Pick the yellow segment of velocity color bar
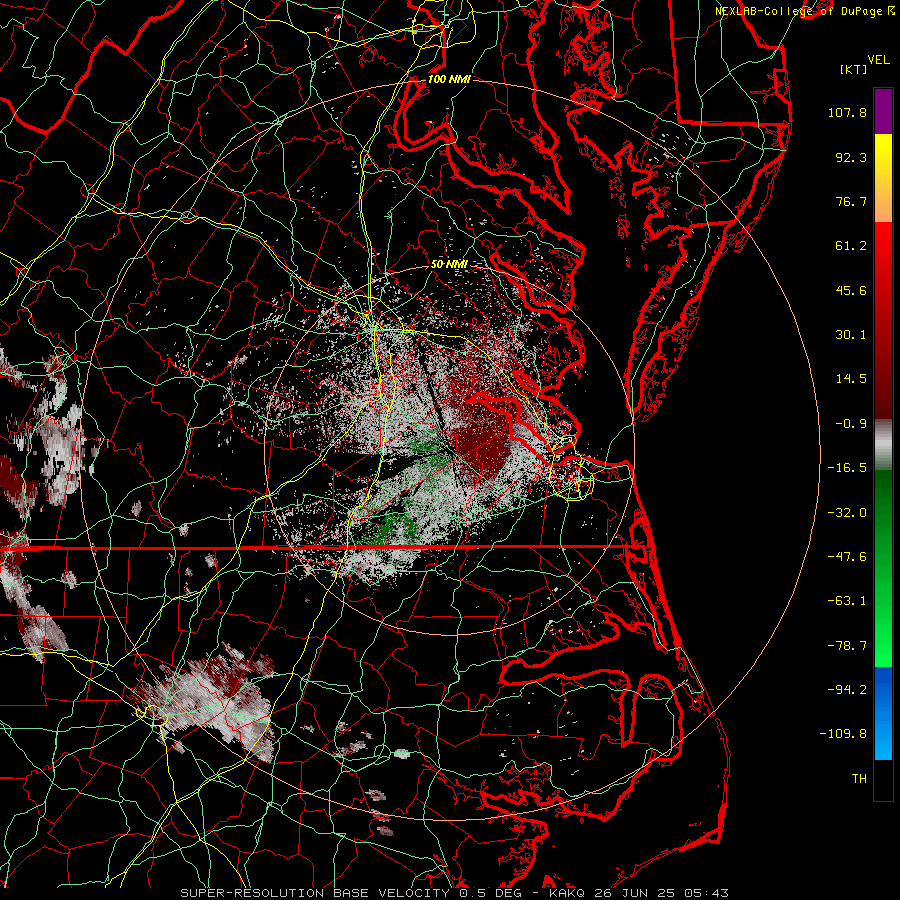Image resolution: width=900 pixels, height=900 pixels. click(883, 177)
